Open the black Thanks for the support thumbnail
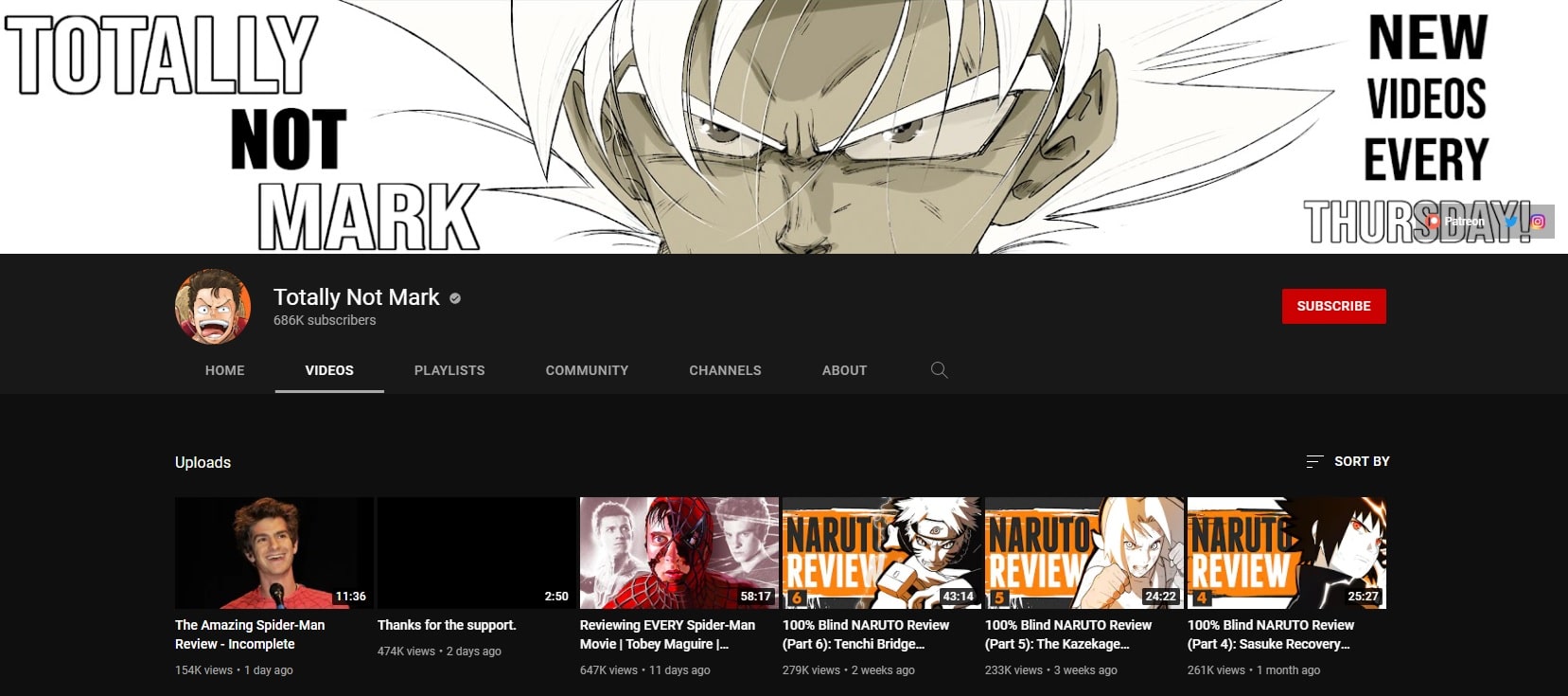Image resolution: width=1568 pixels, height=696 pixels. pos(477,553)
